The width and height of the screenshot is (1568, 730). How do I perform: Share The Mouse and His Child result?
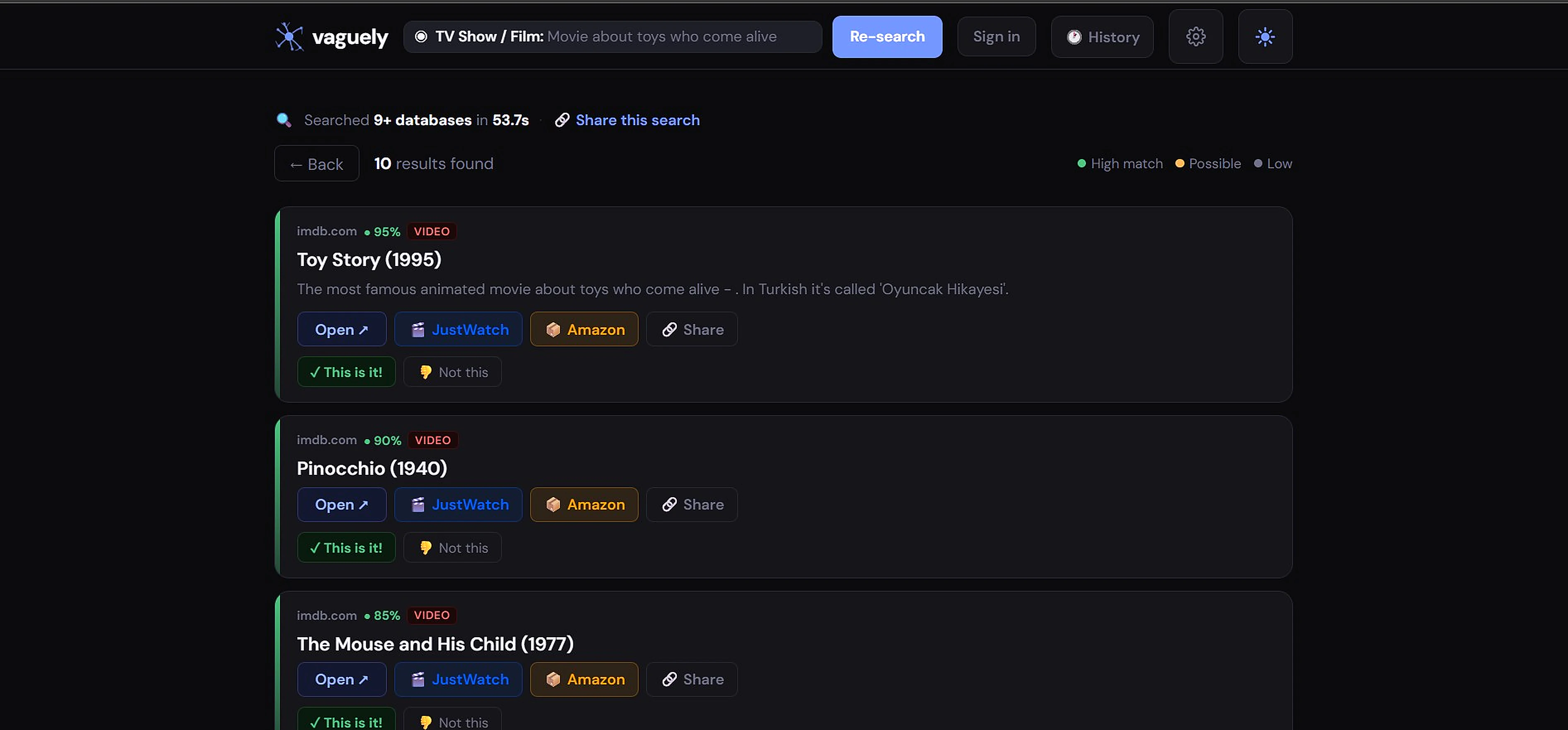tap(692, 679)
